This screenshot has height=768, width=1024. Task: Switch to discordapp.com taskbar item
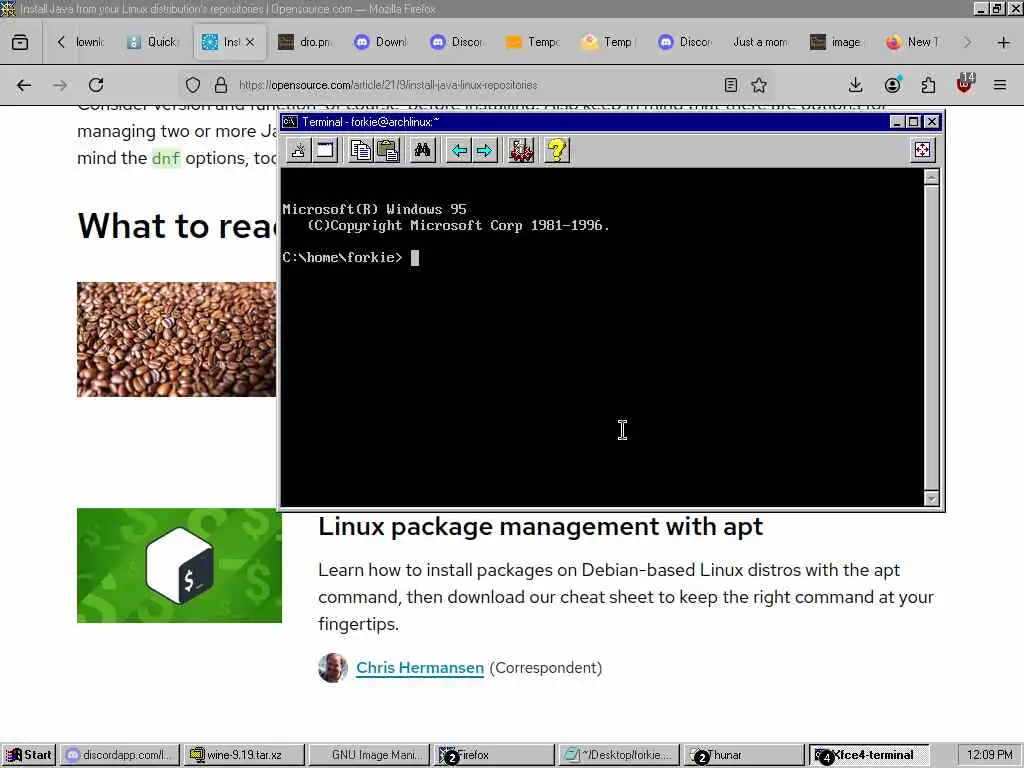pyautogui.click(x=120, y=755)
